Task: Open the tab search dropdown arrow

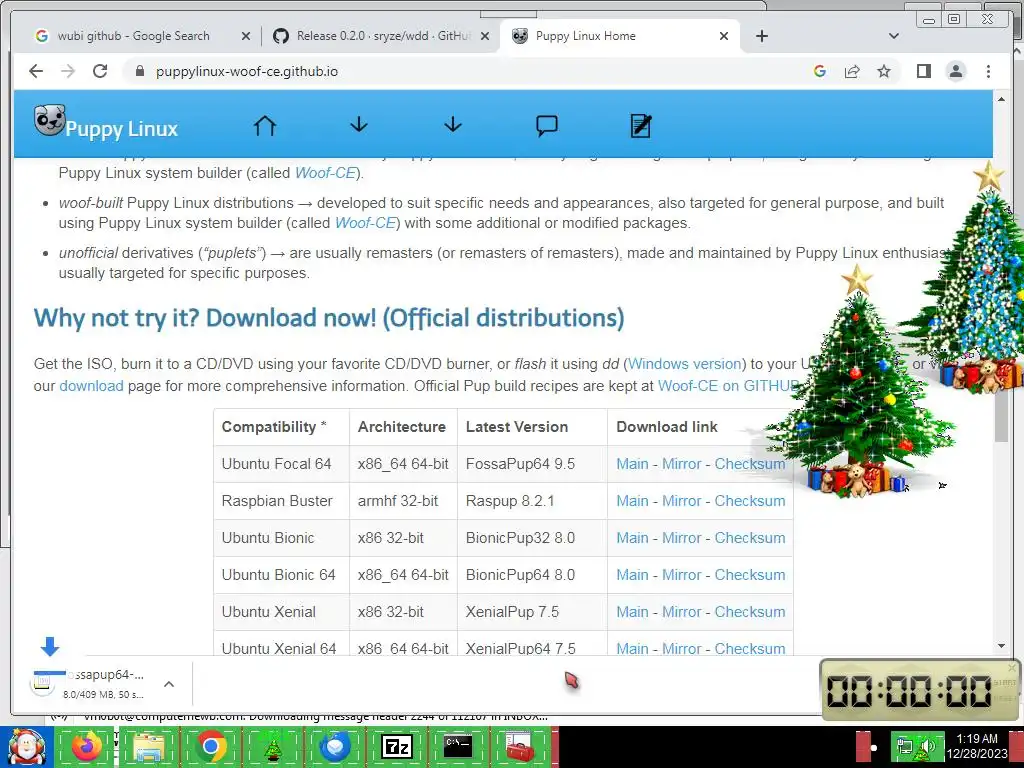Action: pos(894,36)
